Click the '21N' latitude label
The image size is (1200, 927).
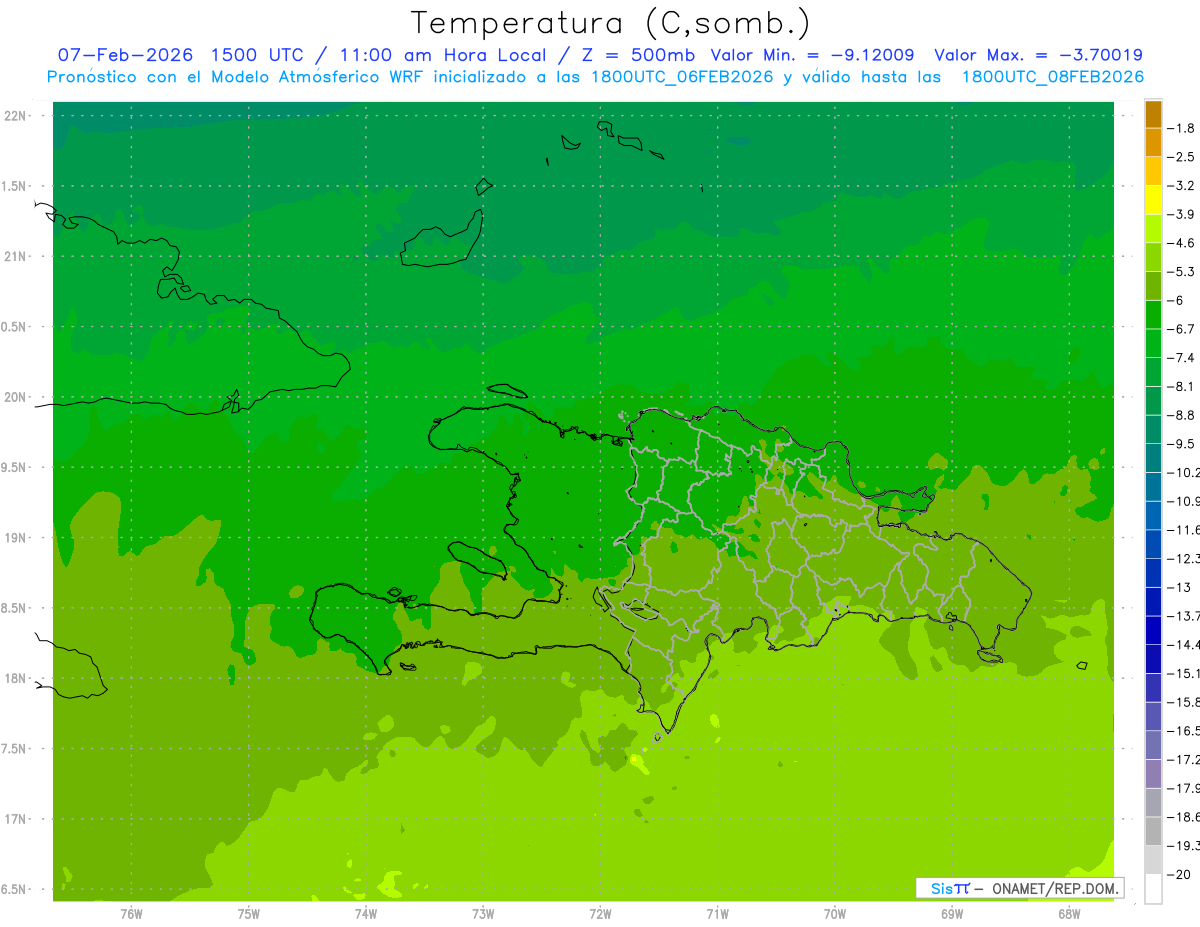16,256
